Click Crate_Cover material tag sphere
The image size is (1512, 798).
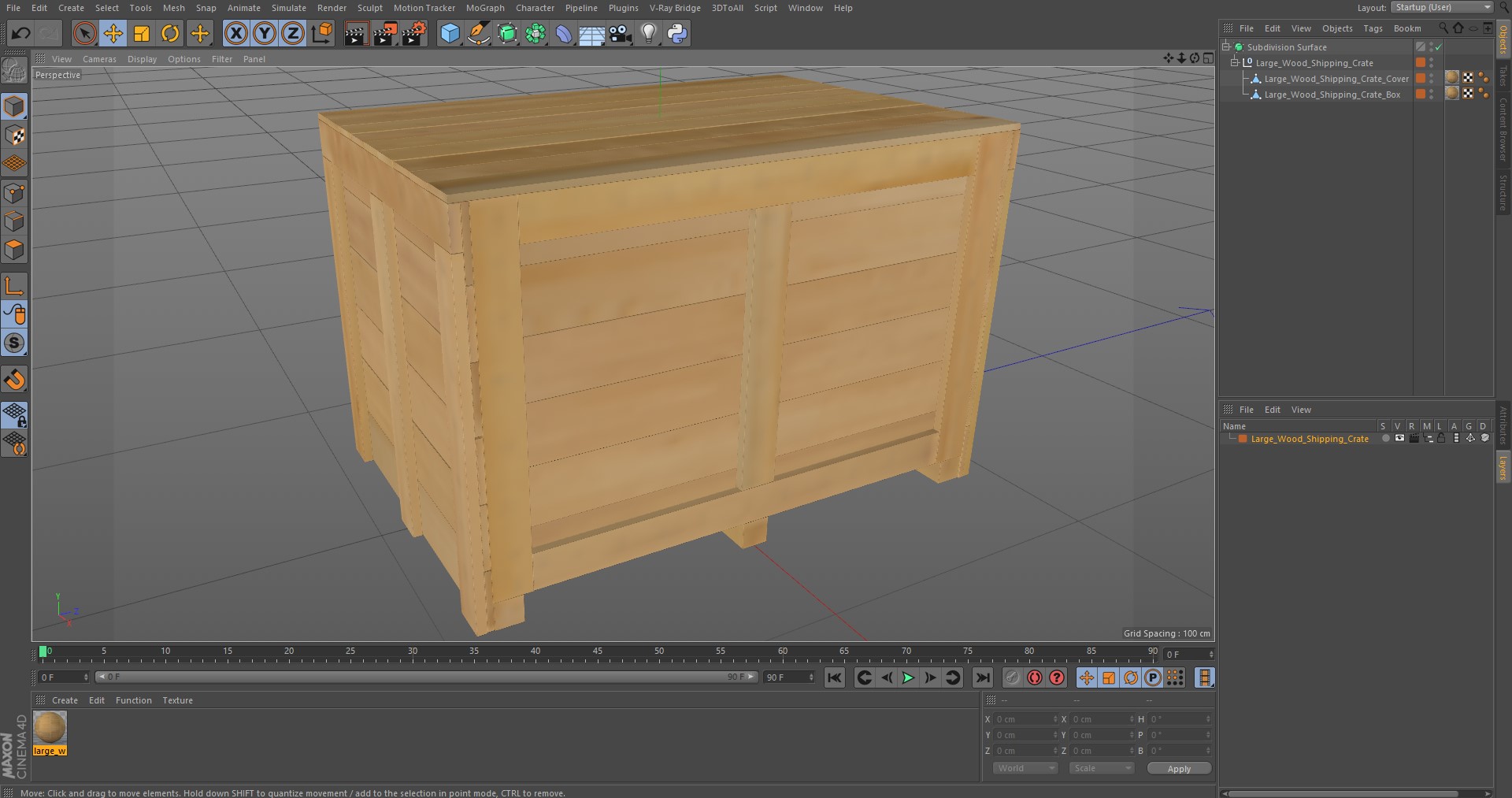1452,77
